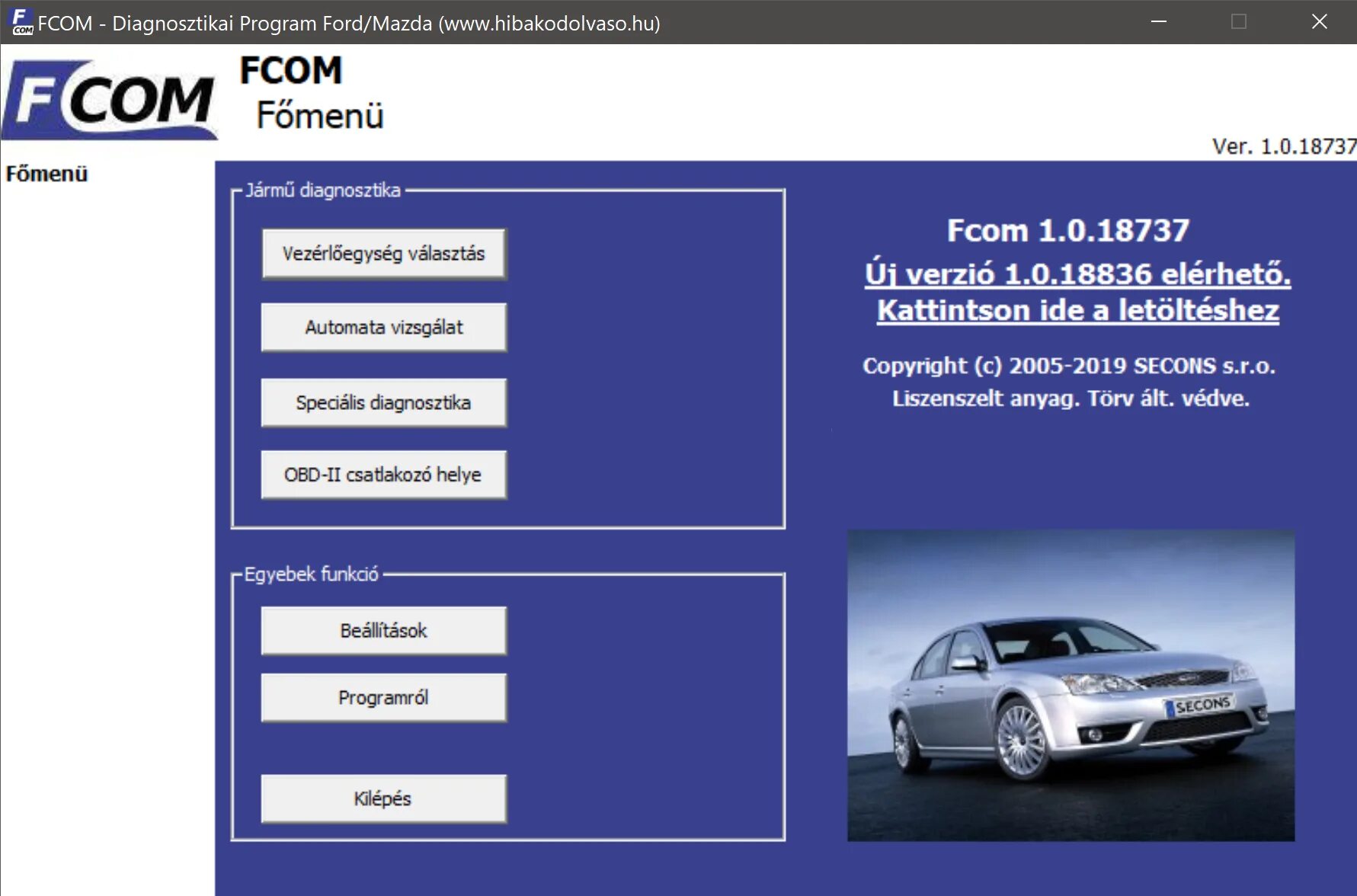This screenshot has height=896, width=1357.
Task: Open Speciális diagnosztika
Action: 383,402
